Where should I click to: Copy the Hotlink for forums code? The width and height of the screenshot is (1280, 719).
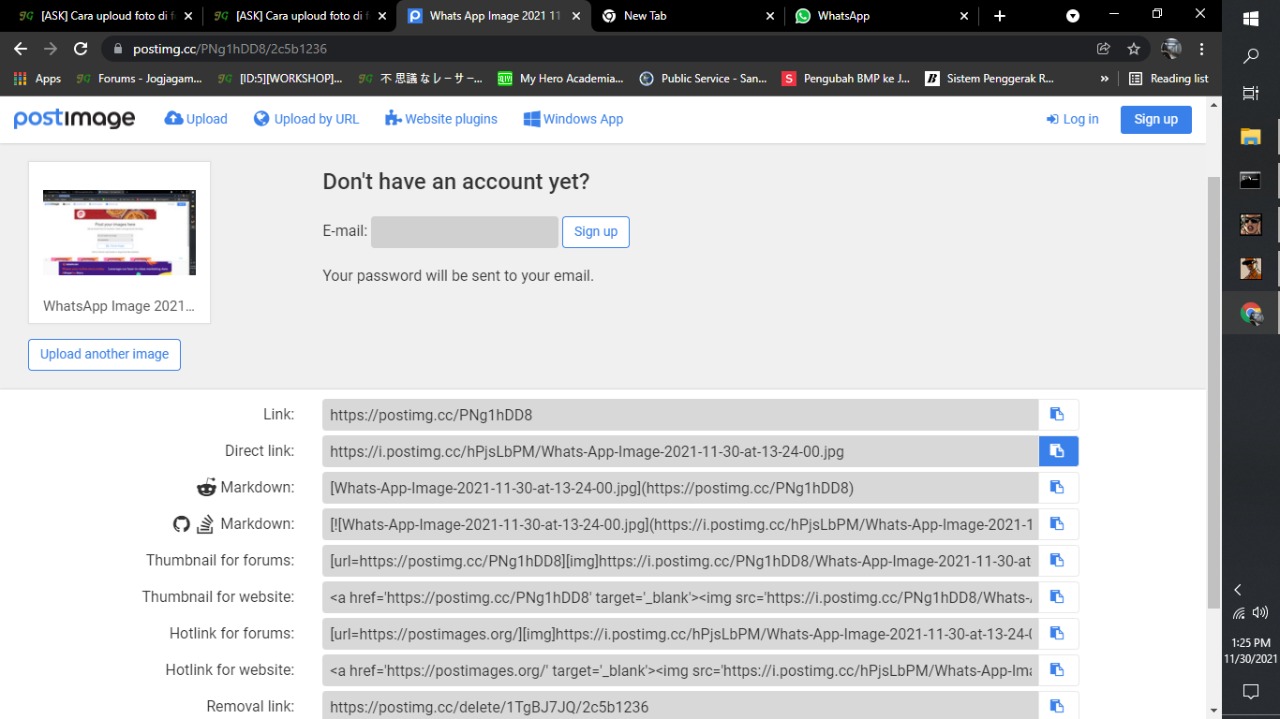1058,634
